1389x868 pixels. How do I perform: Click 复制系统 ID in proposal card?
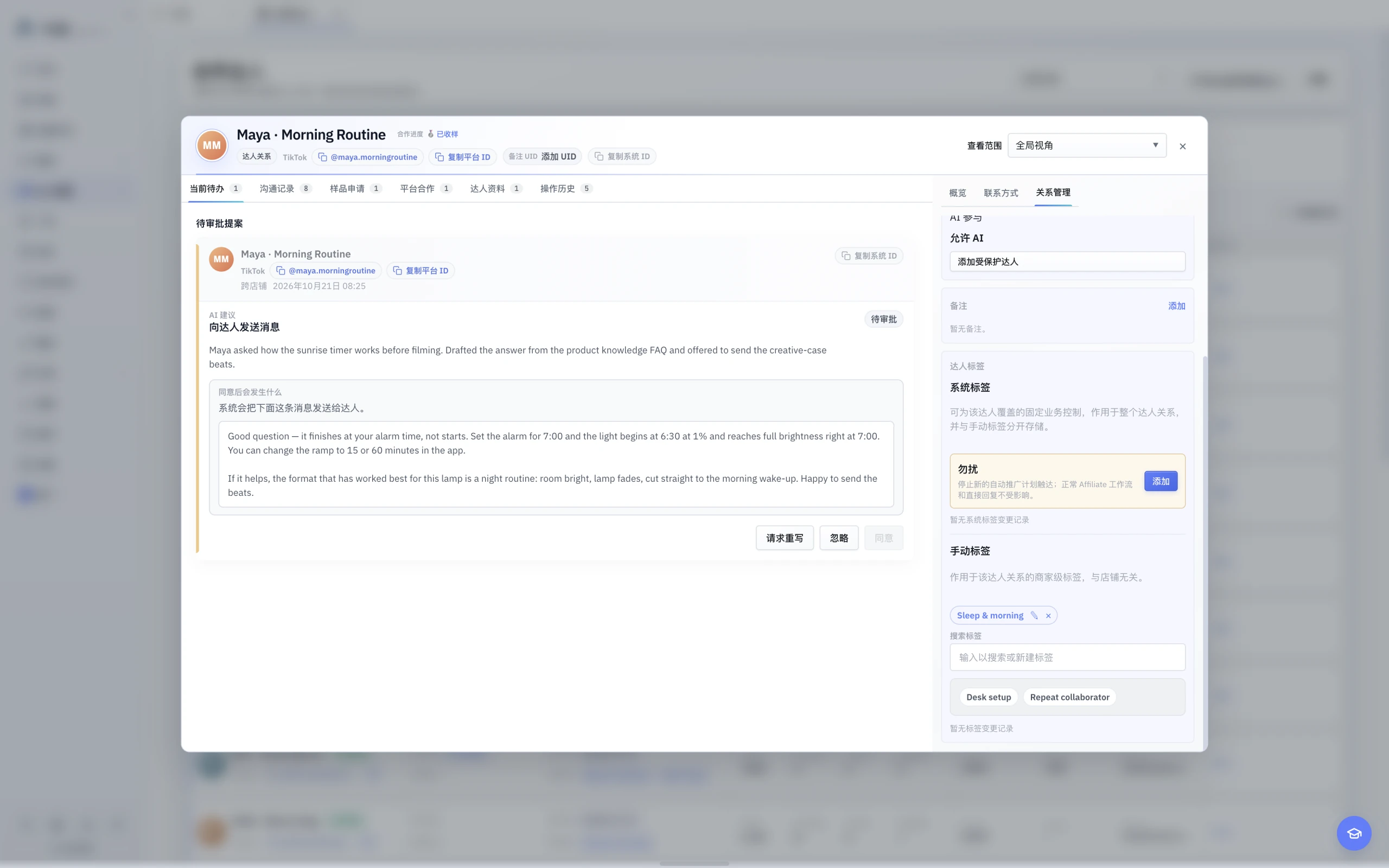pyautogui.click(x=869, y=256)
